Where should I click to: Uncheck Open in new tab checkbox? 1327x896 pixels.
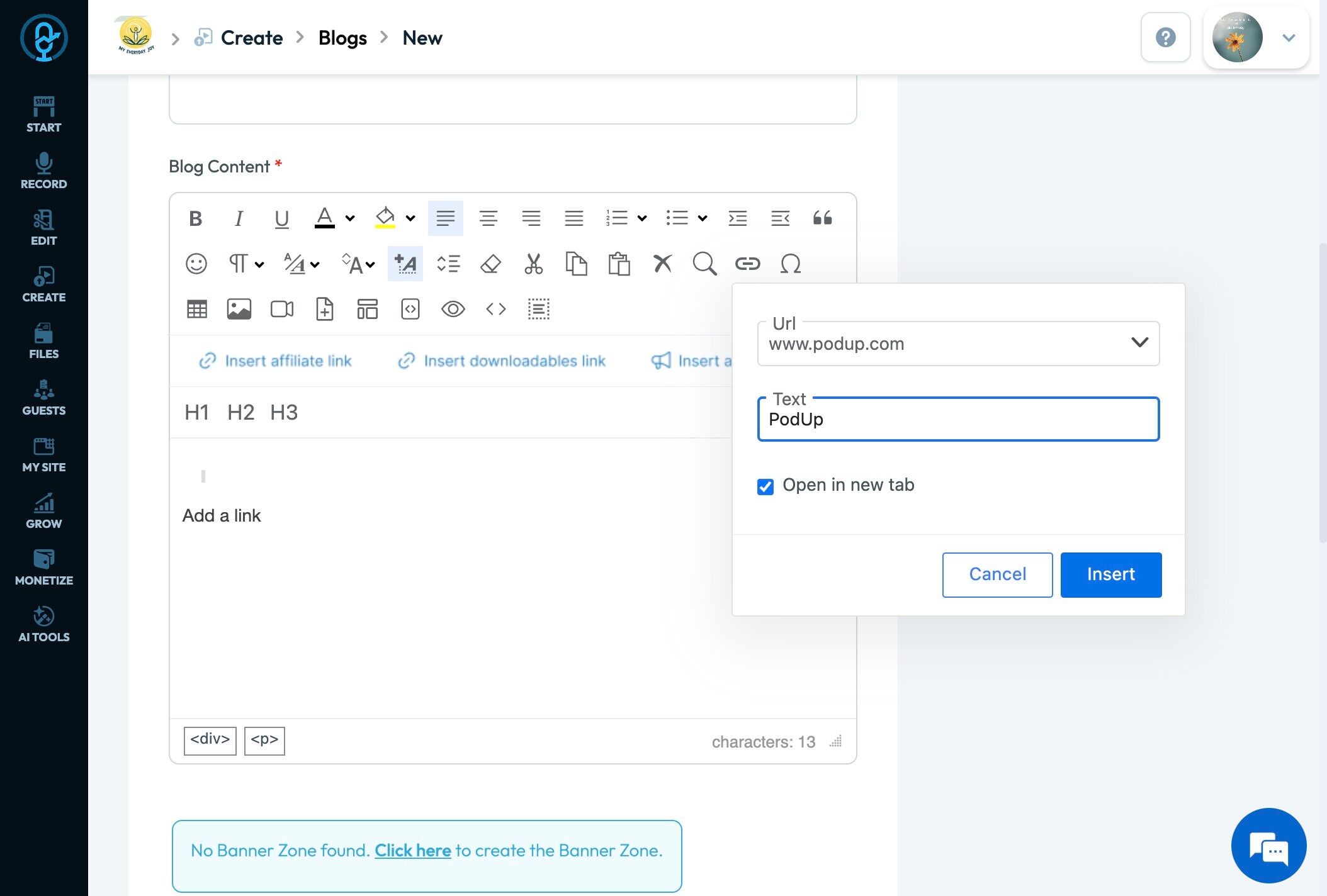pos(765,486)
